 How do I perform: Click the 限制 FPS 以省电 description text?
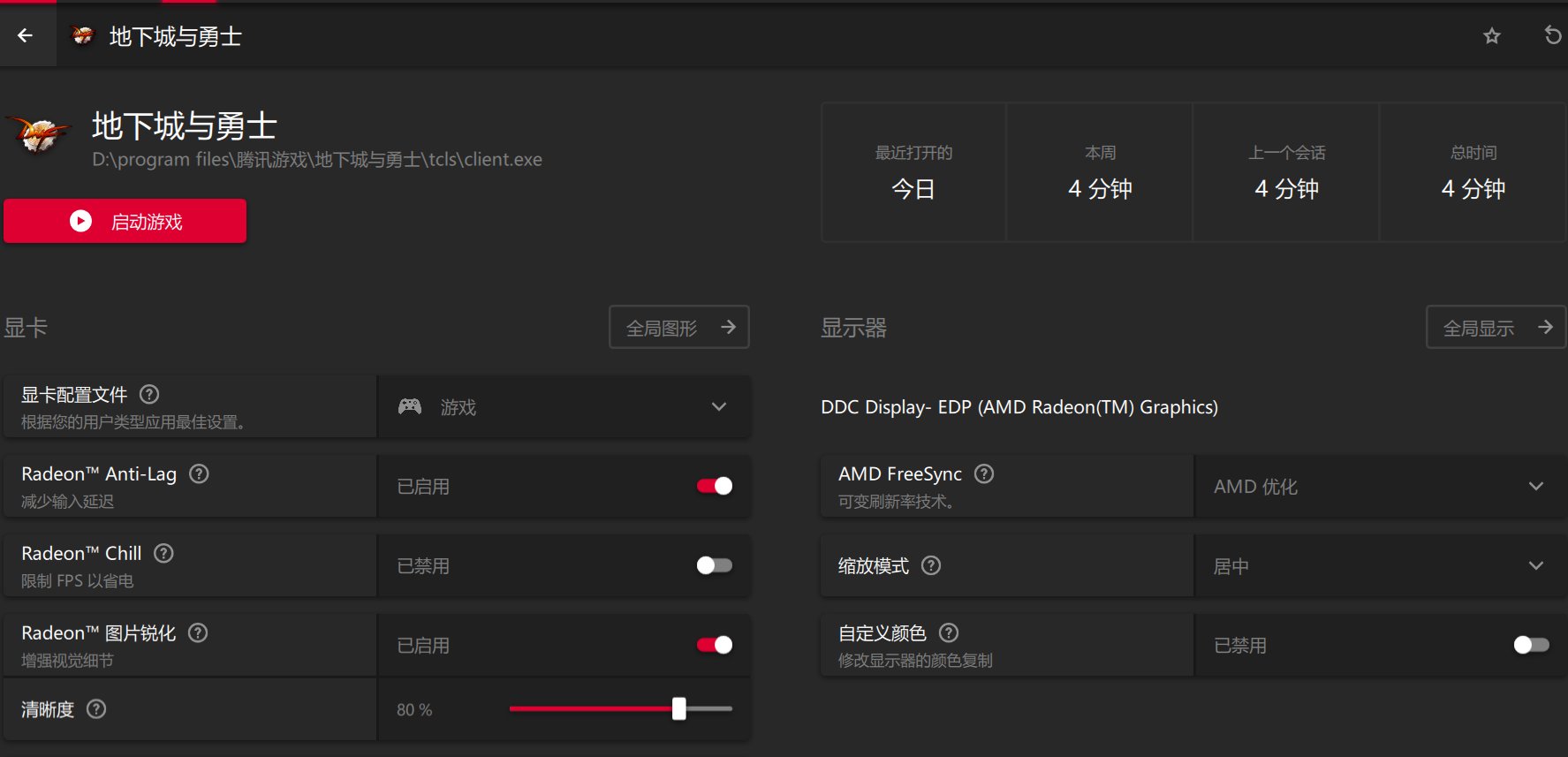pyautogui.click(x=78, y=581)
